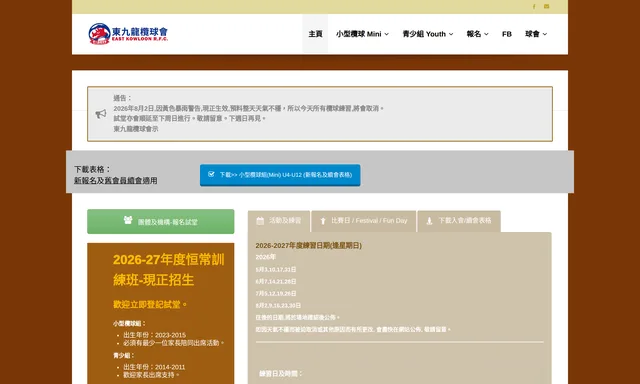Click the 通告： notice heading

pyautogui.click(x=123, y=98)
